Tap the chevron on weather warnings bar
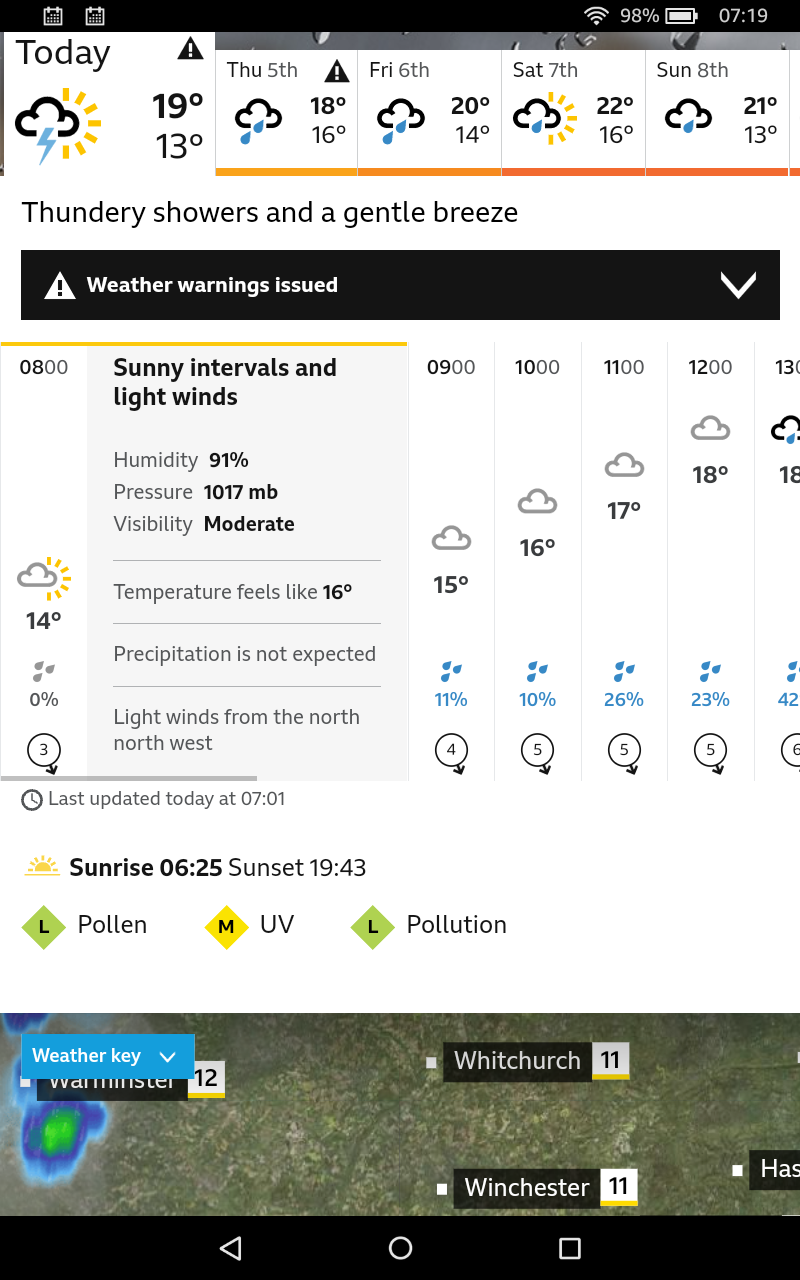Screen dimensions: 800x1280 (738, 286)
